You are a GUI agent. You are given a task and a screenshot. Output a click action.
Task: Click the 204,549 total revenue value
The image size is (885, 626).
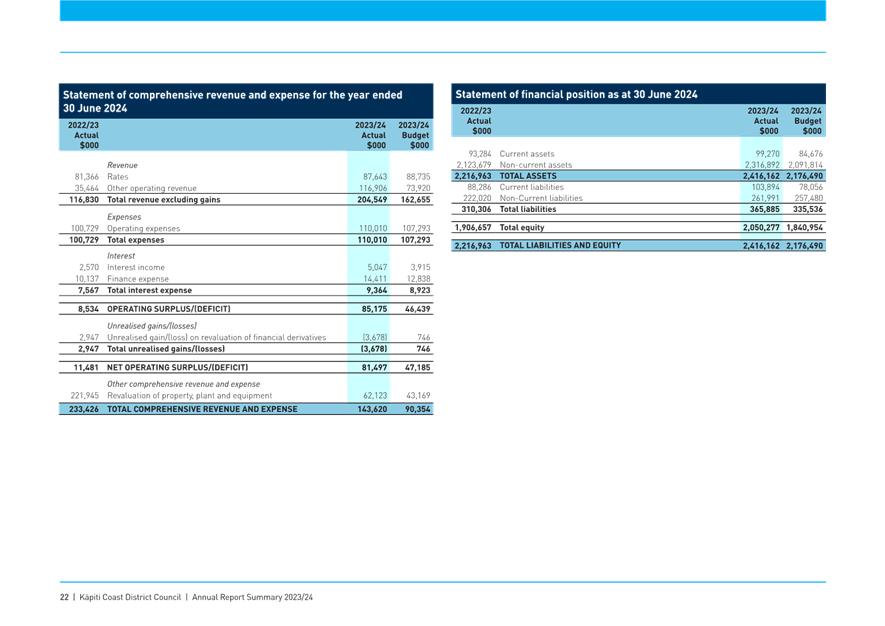pyautogui.click(x=372, y=199)
